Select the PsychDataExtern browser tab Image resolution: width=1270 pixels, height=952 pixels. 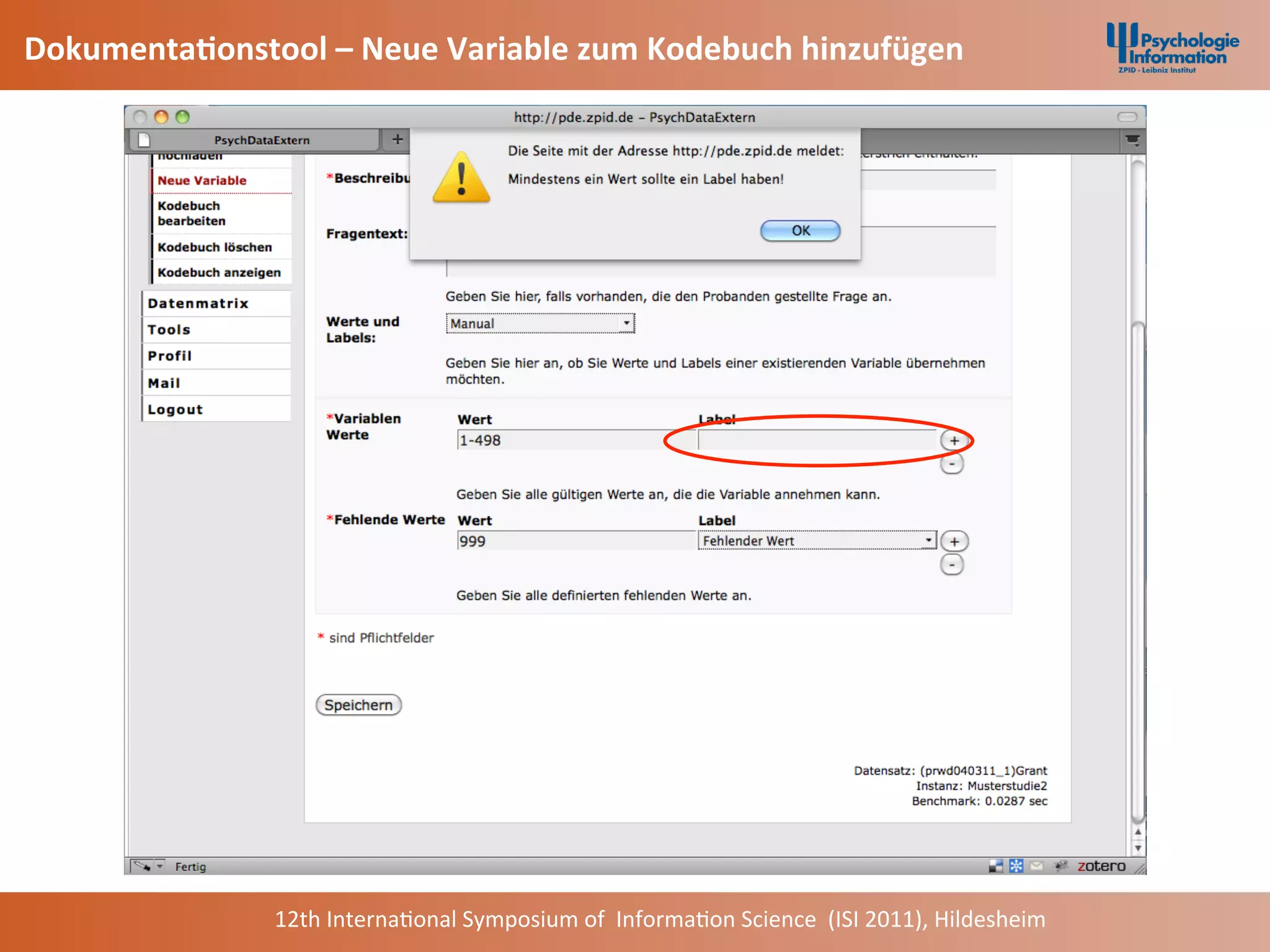(261, 140)
